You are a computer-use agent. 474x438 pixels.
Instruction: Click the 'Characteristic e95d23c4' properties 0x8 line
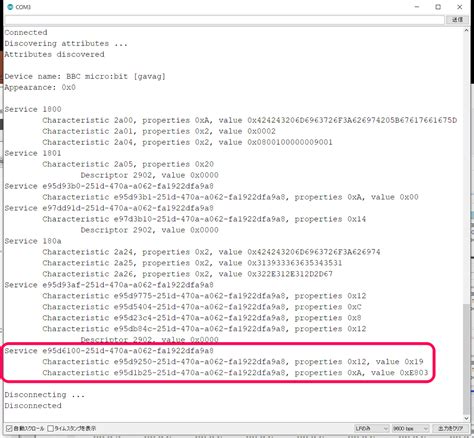coord(202,318)
